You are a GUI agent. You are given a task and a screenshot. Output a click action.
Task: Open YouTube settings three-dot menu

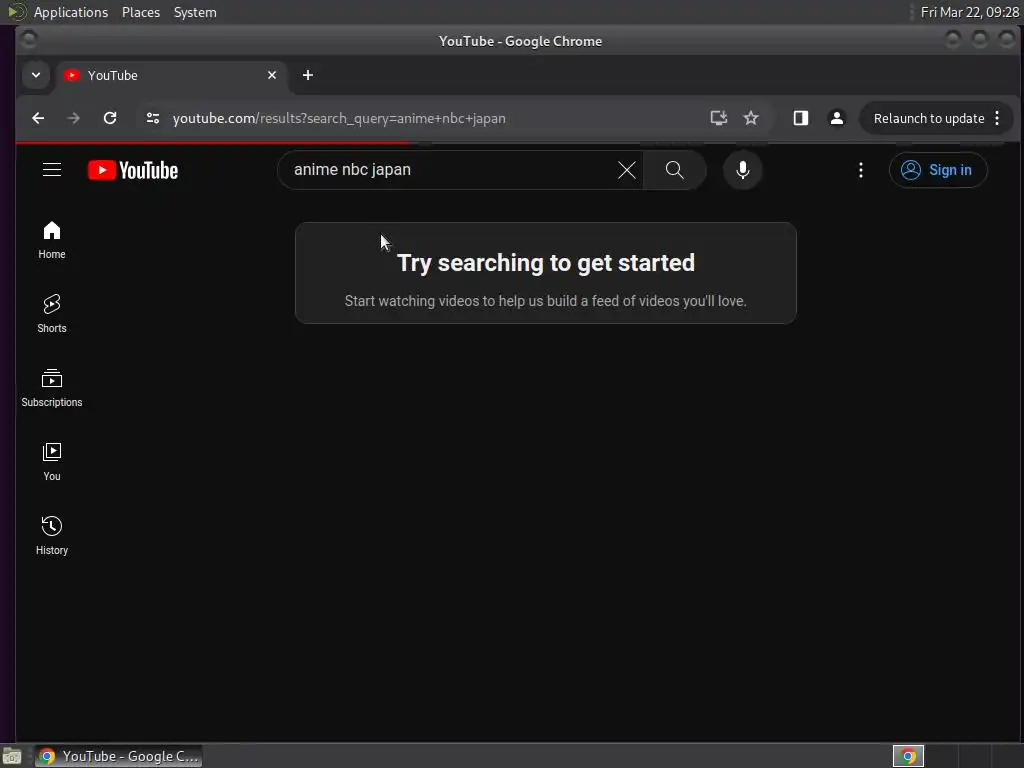[x=861, y=170]
